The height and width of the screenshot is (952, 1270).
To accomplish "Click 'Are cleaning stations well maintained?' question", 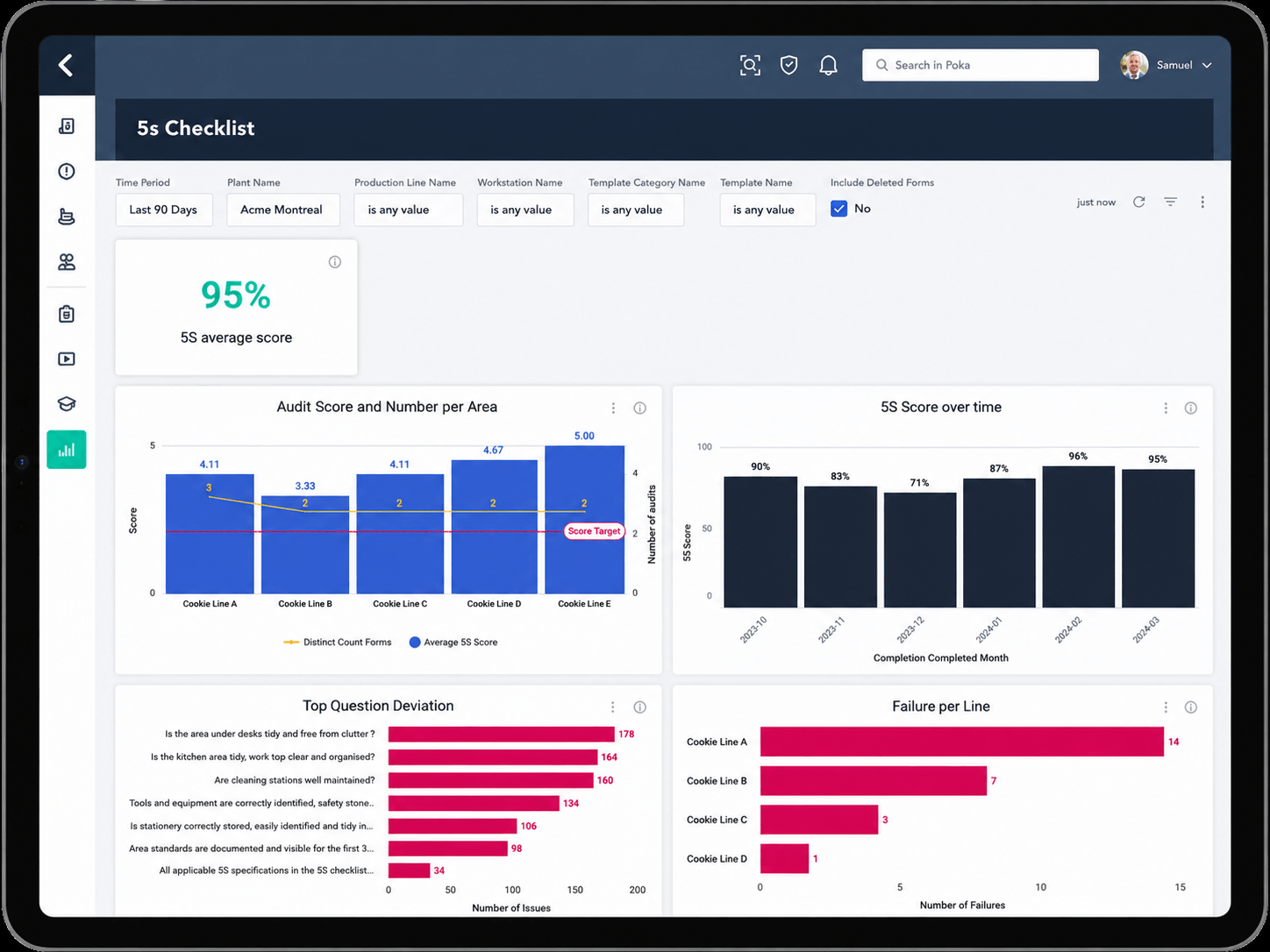I will (295, 780).
